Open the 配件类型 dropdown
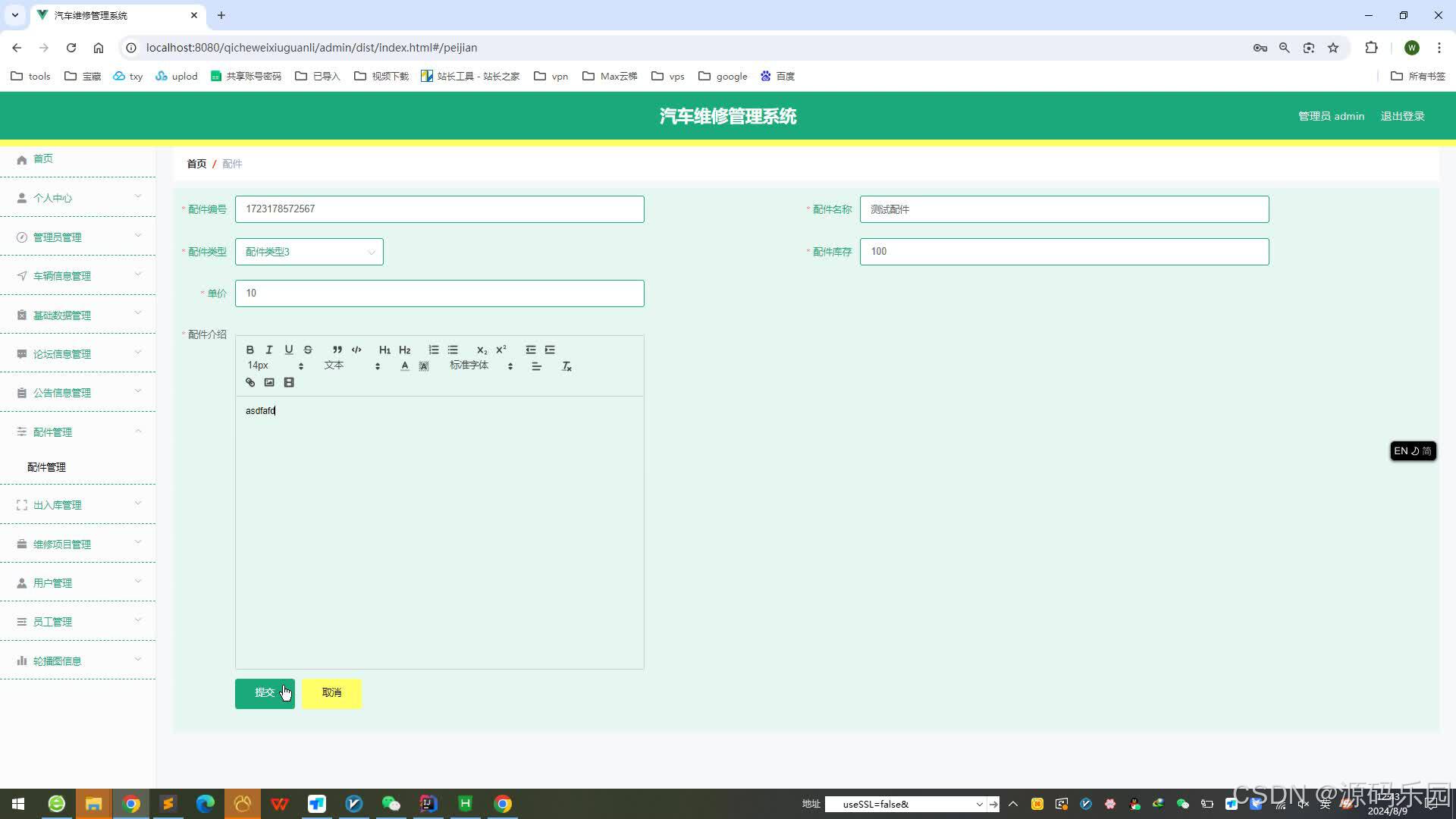Viewport: 1456px width, 819px height. 309,251
